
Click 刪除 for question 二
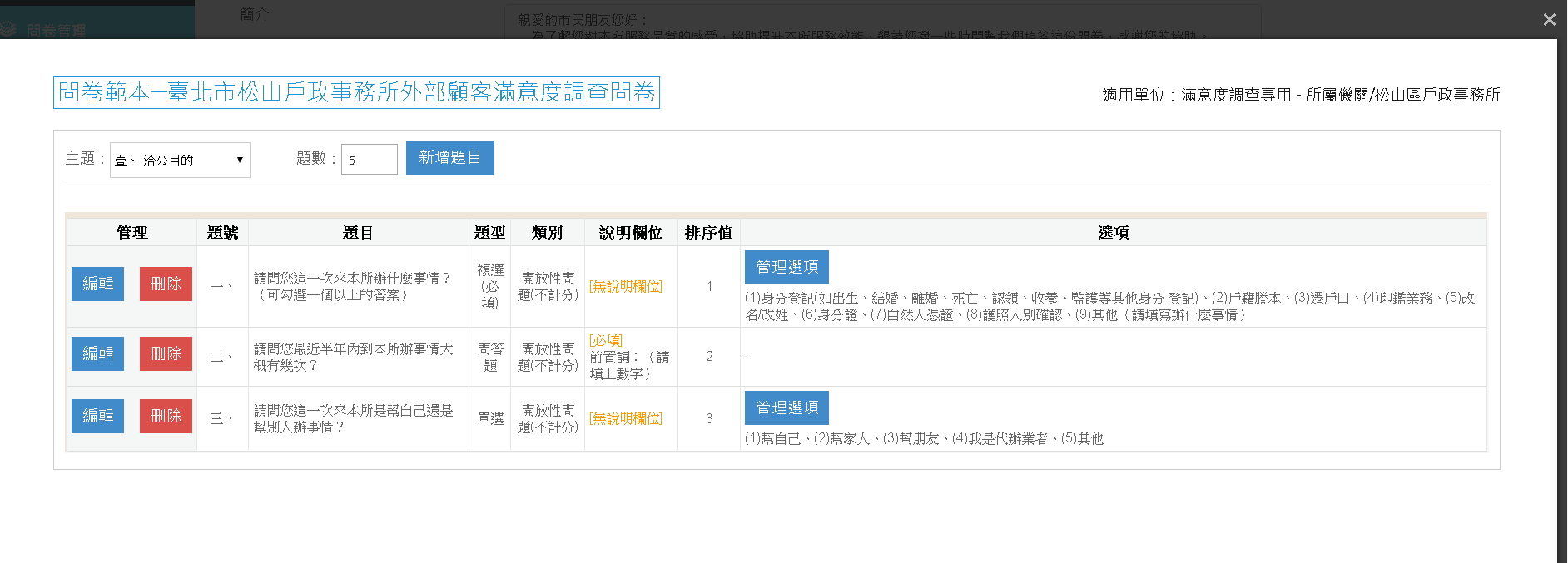(166, 353)
